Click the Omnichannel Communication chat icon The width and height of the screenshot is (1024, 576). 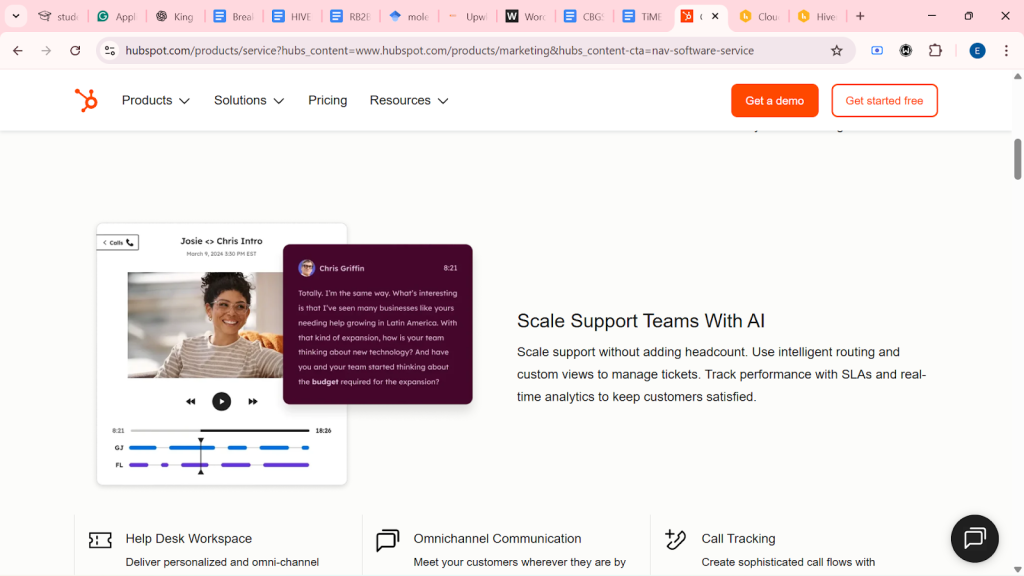(x=388, y=540)
